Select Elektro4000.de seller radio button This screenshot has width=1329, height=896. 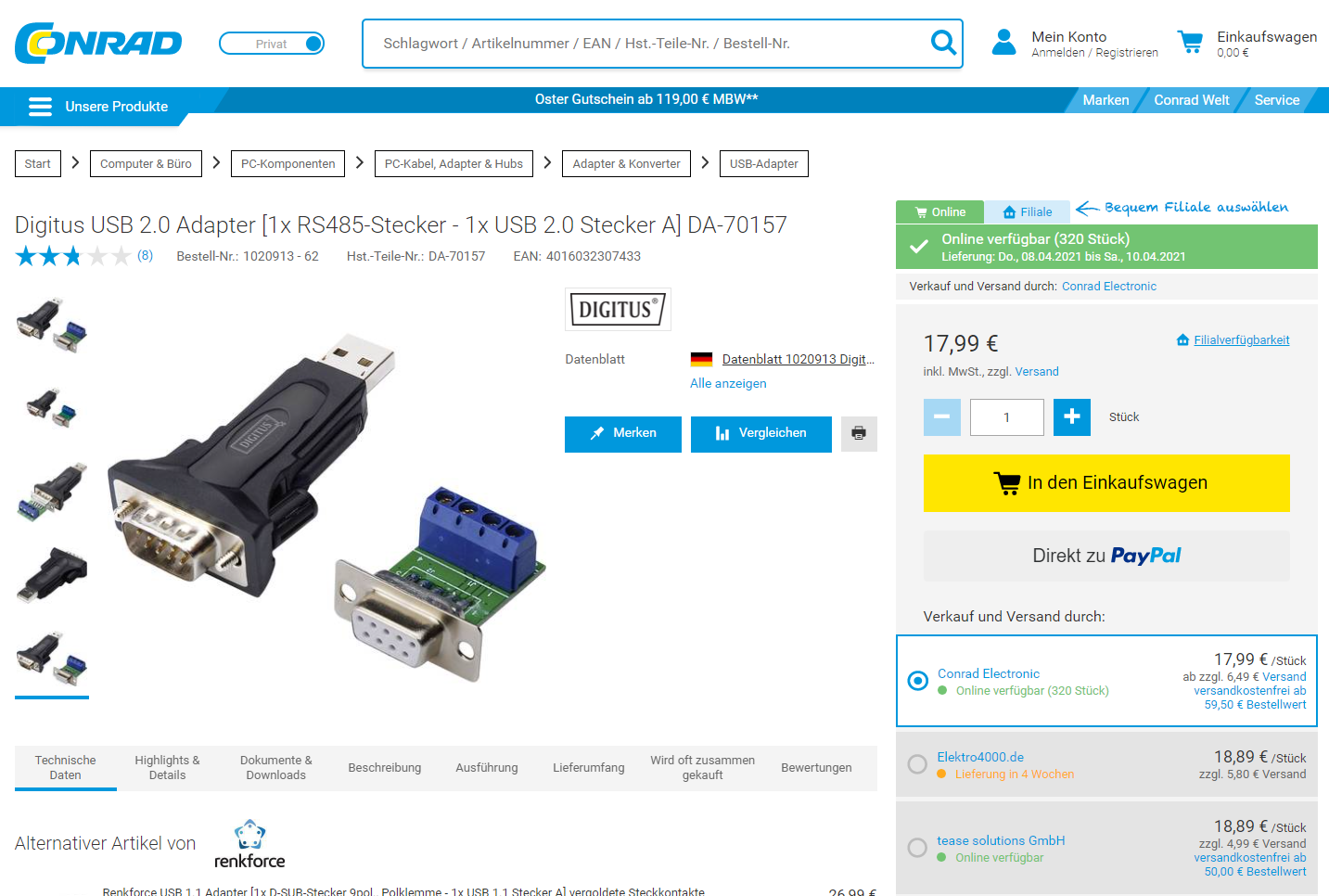coord(917,764)
